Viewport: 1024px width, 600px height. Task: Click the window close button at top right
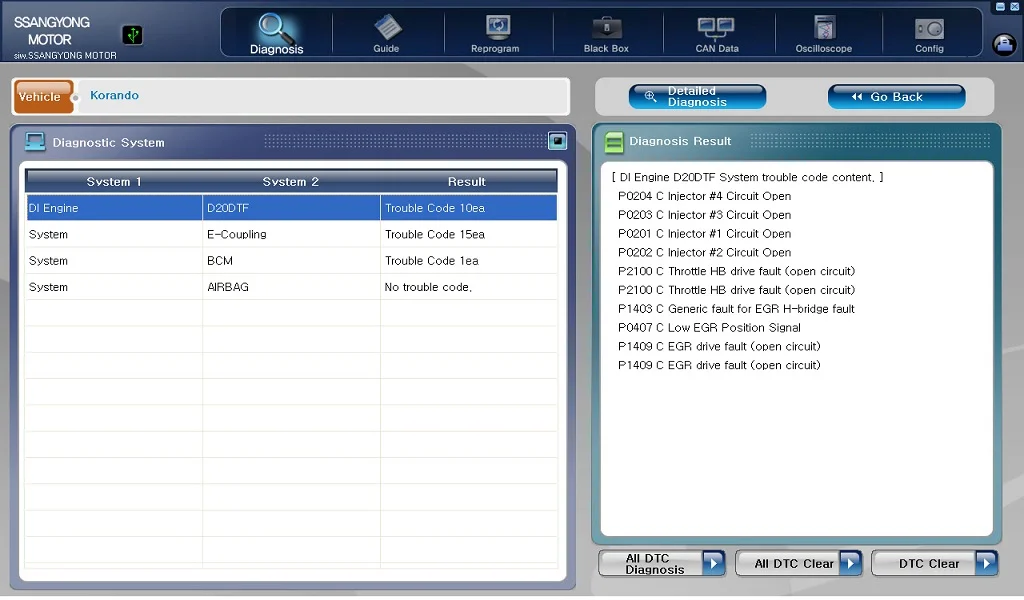(x=1015, y=7)
